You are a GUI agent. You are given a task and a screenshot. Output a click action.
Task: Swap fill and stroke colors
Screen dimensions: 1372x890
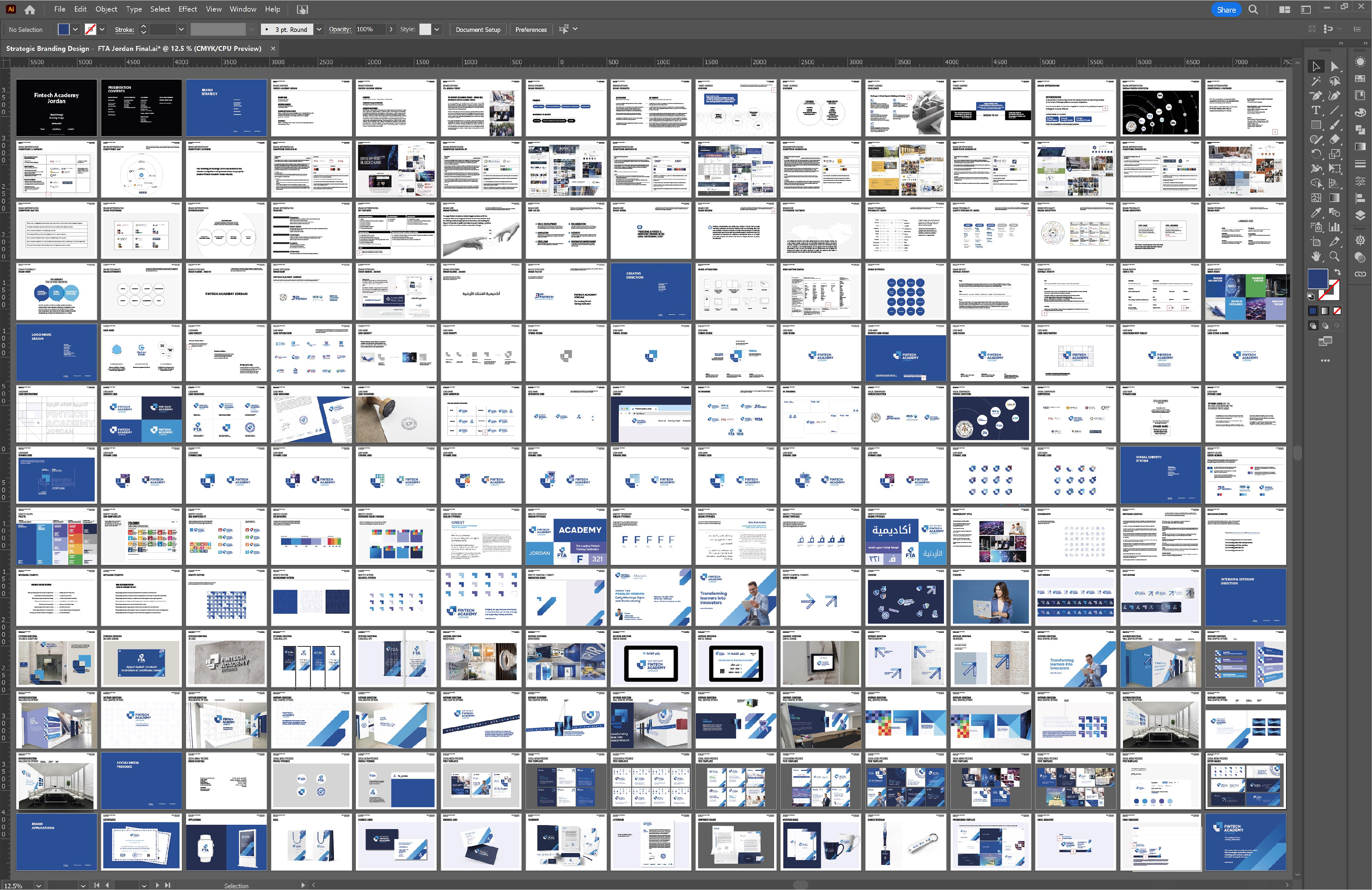[x=1337, y=272]
